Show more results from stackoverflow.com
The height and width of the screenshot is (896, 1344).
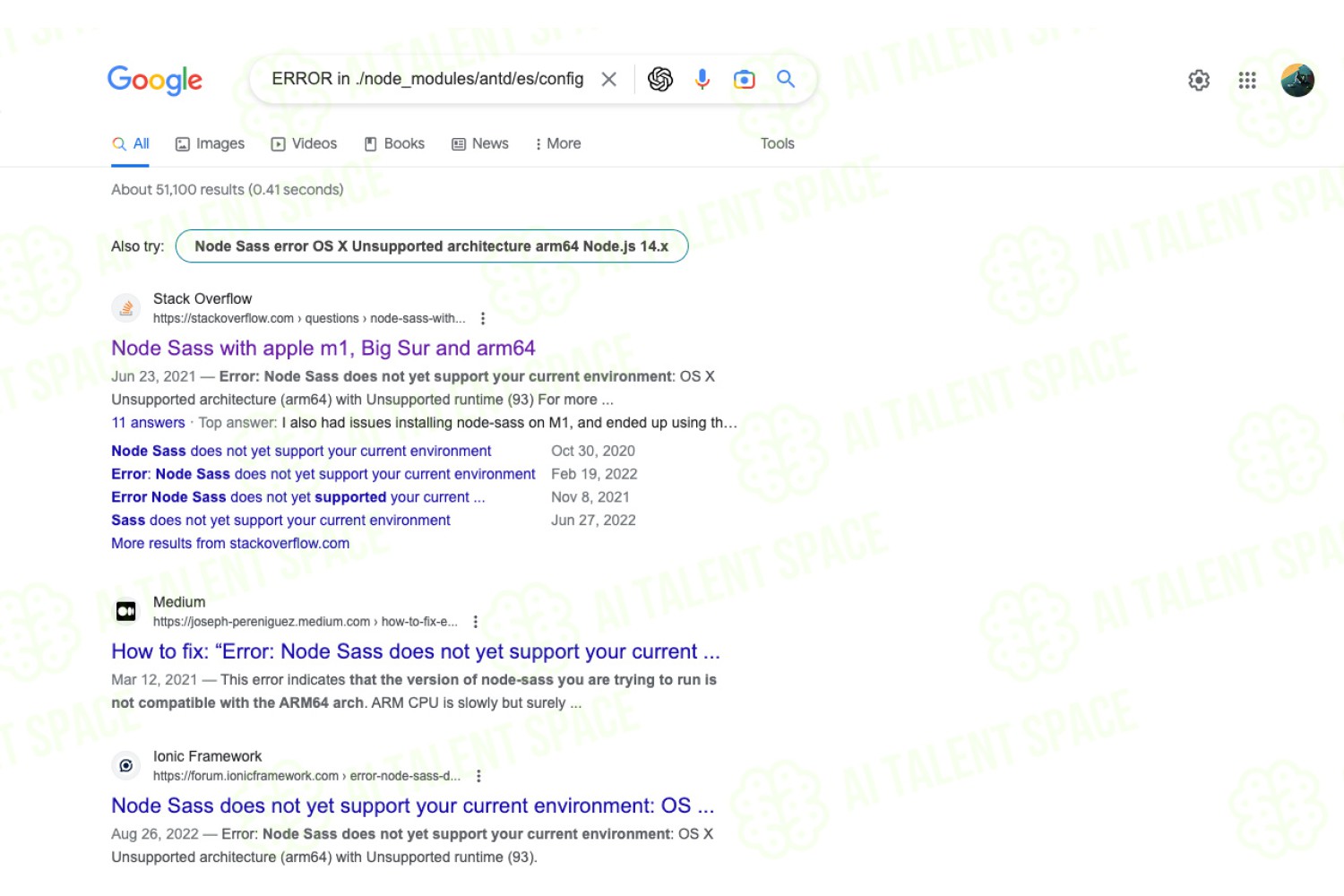click(230, 543)
